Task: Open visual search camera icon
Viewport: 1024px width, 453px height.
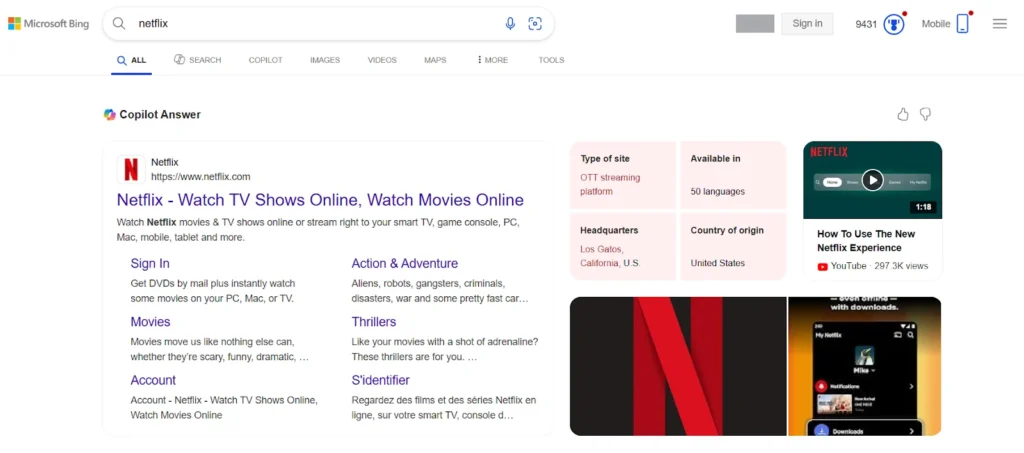Action: (535, 23)
